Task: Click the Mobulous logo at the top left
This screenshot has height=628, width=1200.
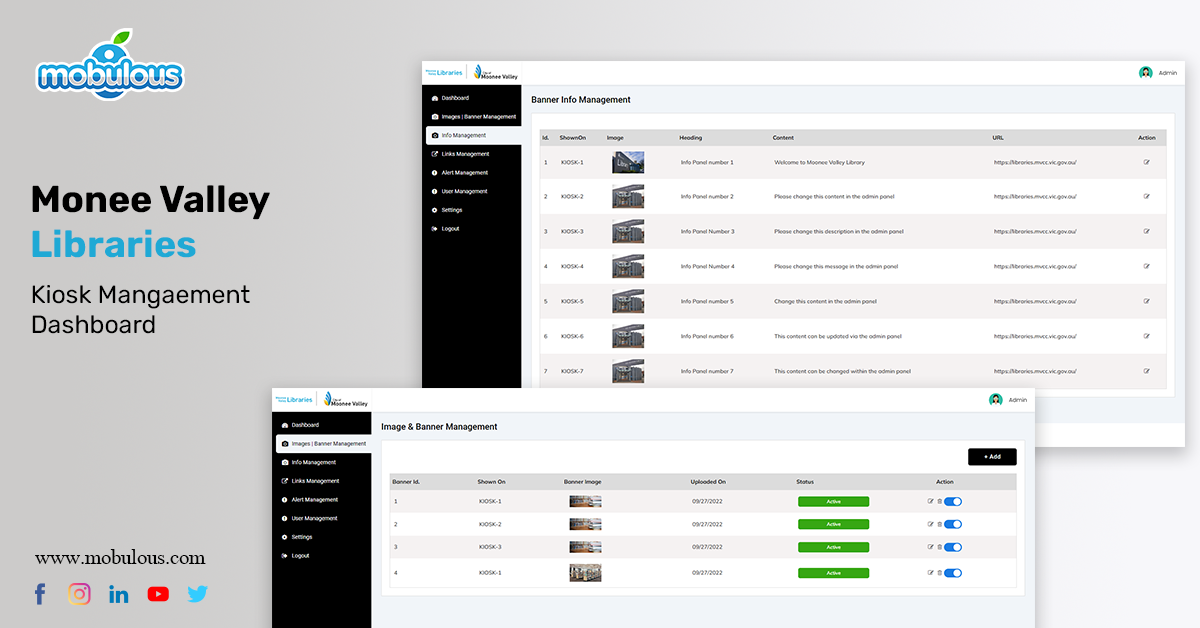Action: (110, 65)
